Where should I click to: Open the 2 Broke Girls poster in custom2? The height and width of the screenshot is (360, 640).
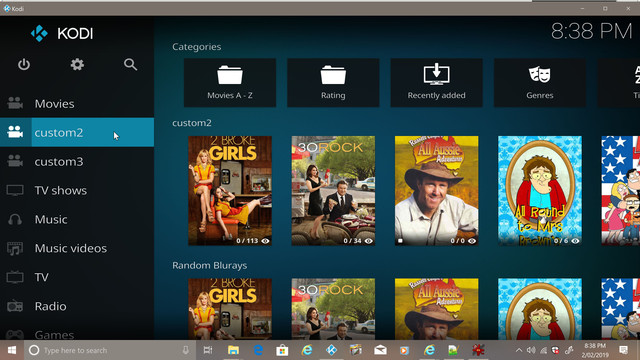pos(230,191)
